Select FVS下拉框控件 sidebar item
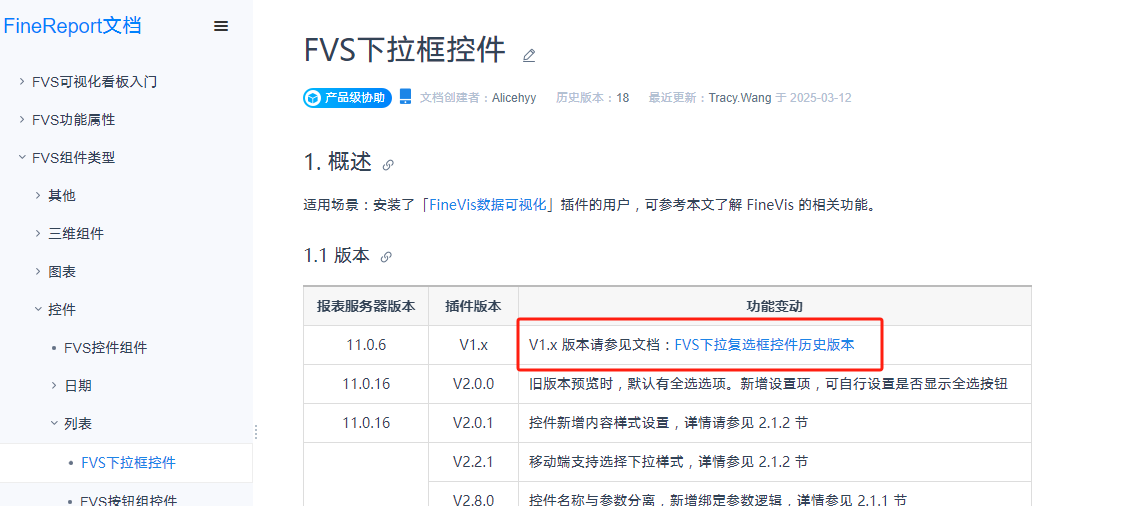1131x506 pixels. [128, 463]
